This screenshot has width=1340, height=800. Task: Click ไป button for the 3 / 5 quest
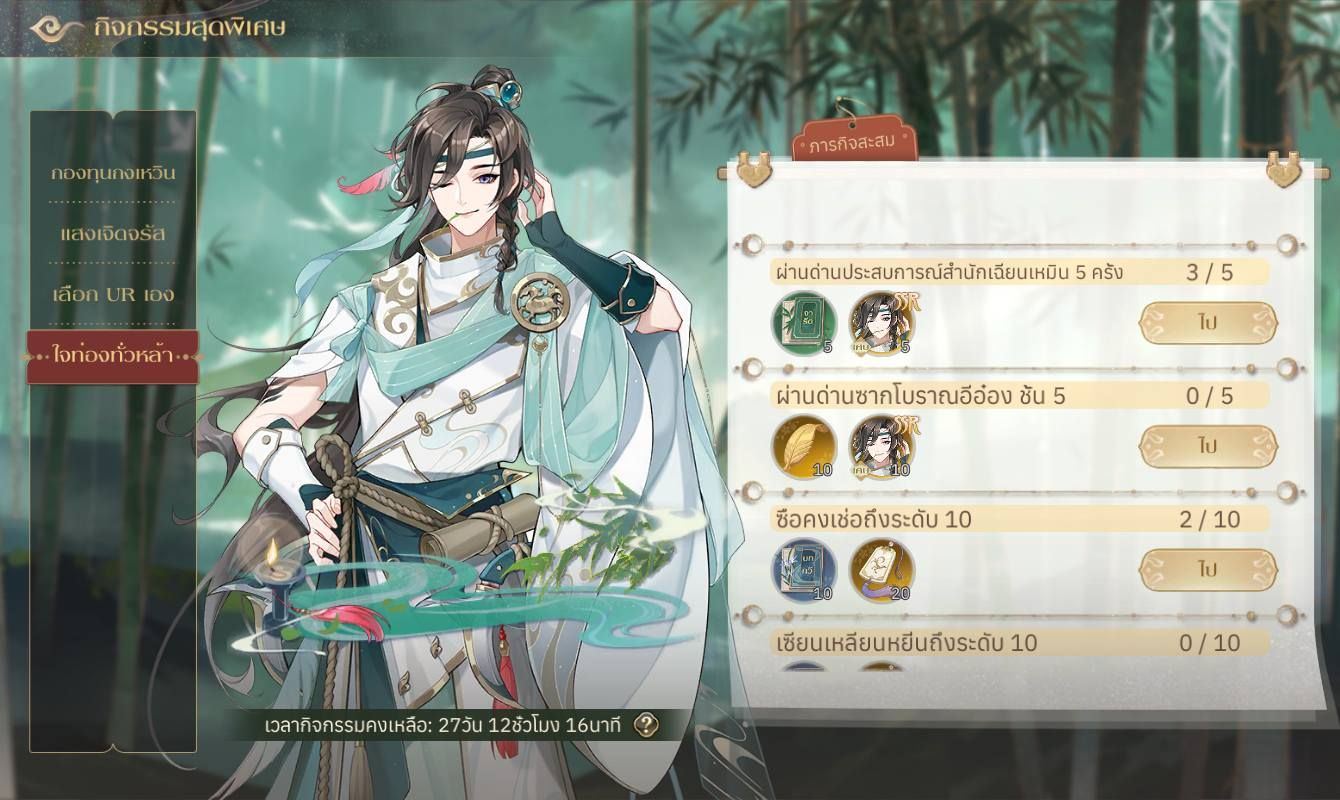pyautogui.click(x=1209, y=323)
